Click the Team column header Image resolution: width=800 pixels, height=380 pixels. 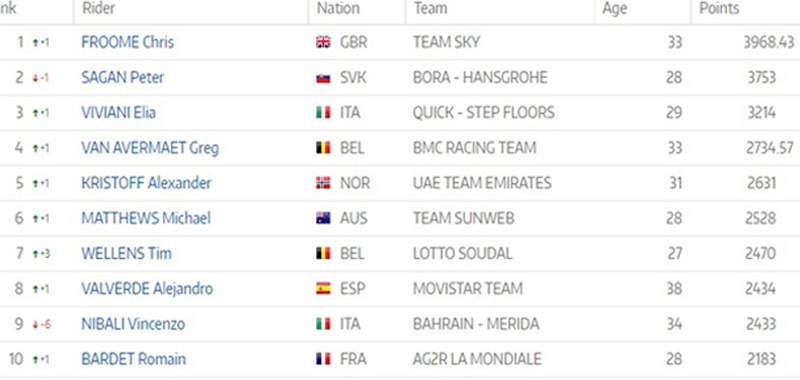pyautogui.click(x=431, y=8)
